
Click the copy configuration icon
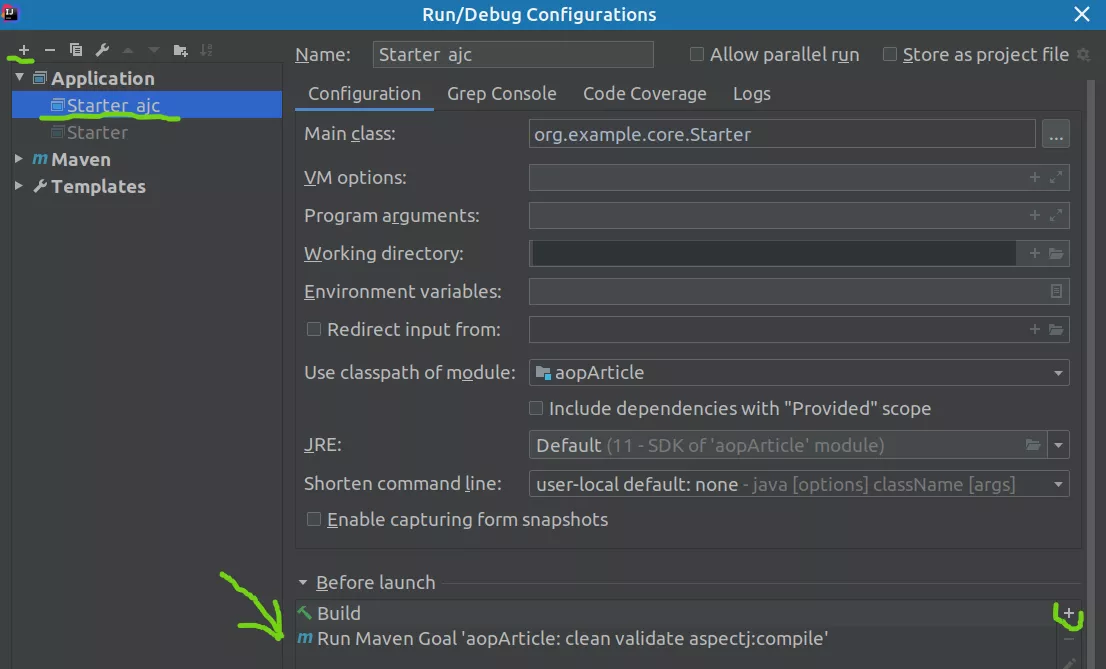(x=76, y=50)
